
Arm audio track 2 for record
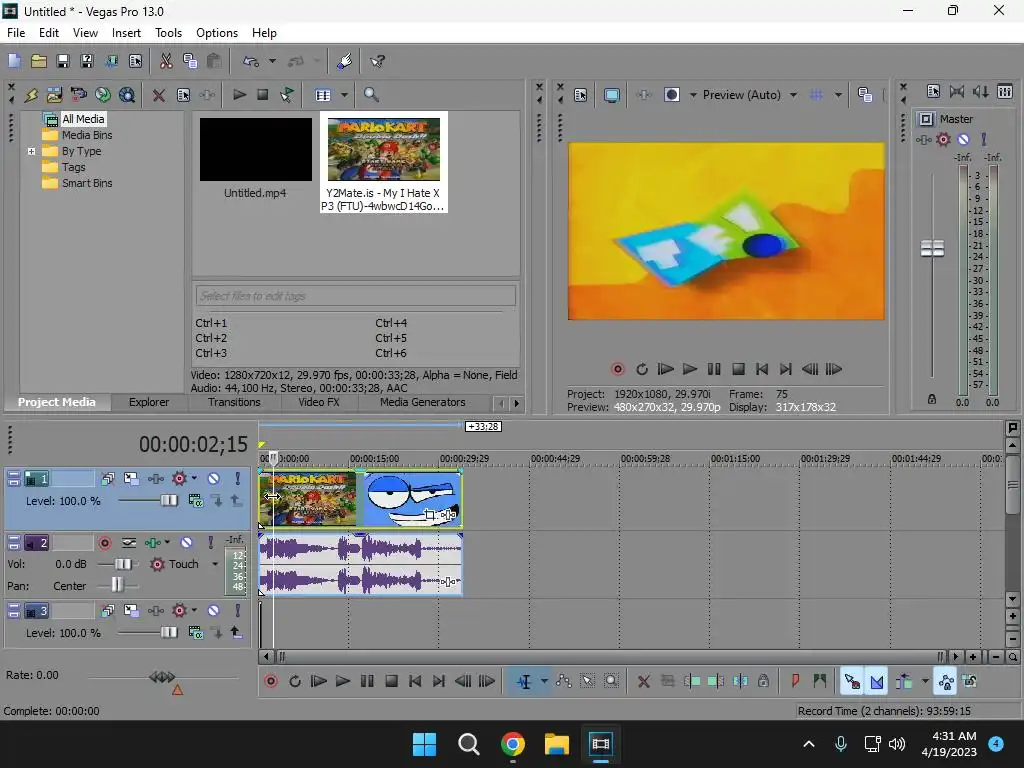point(104,543)
